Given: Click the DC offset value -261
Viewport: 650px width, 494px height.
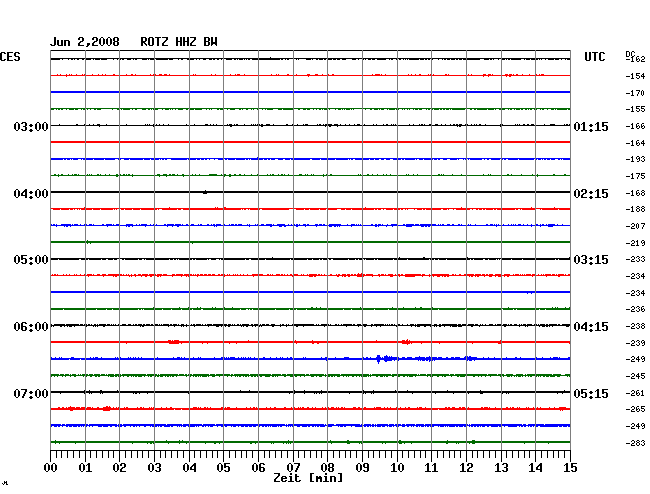Looking at the screenshot, I should point(635,393).
